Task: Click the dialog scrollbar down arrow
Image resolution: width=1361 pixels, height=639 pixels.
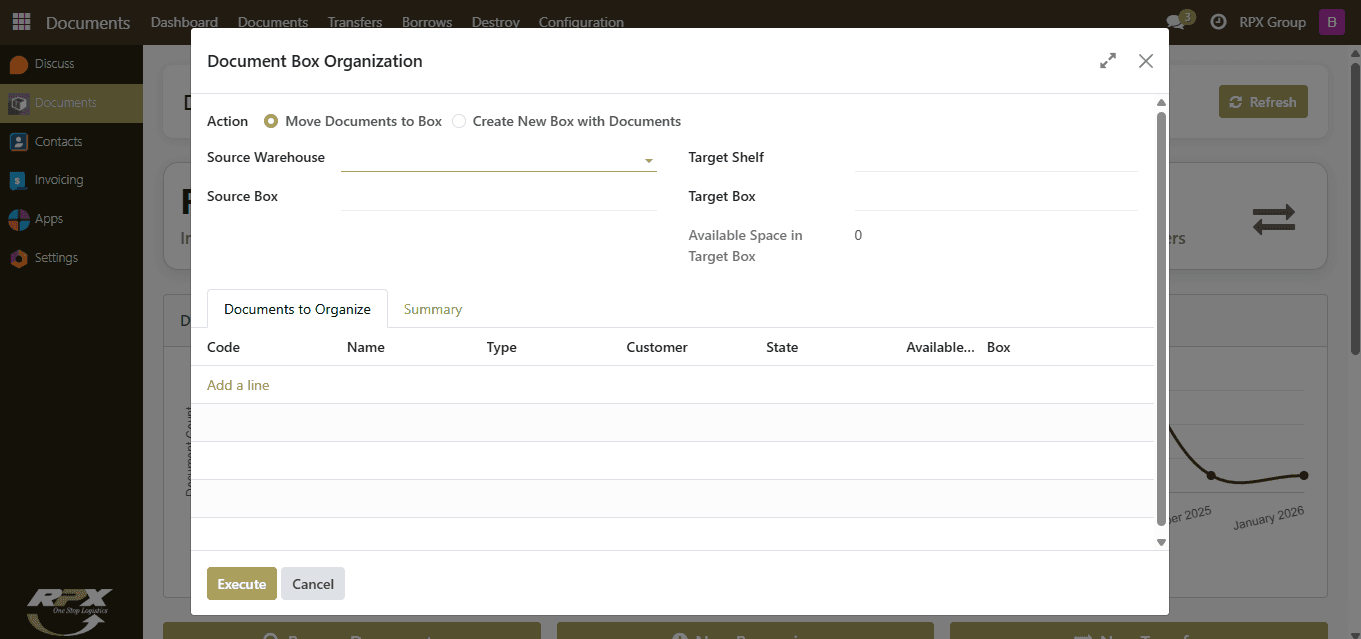Action: (1161, 542)
